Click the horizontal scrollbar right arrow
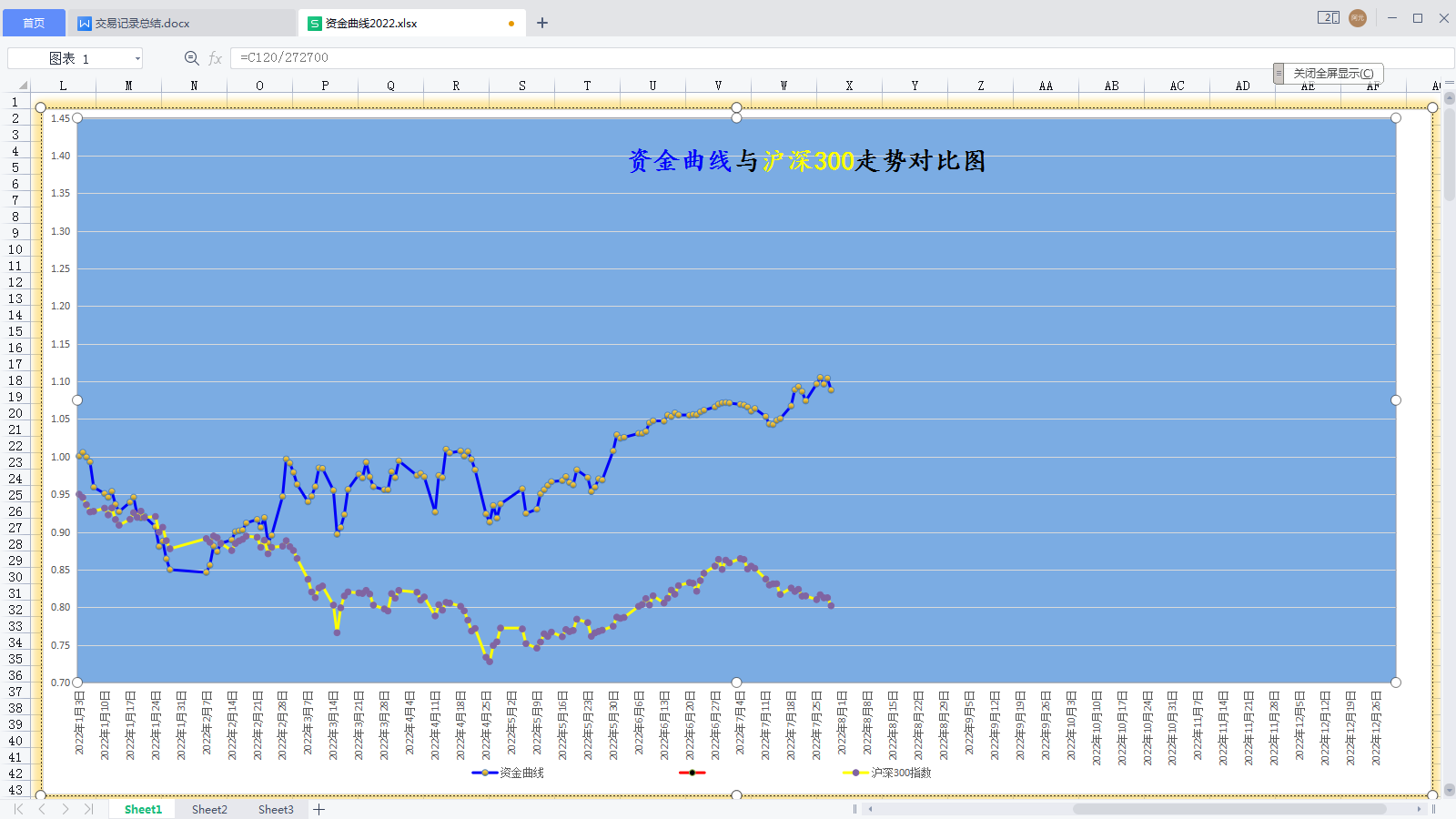The width and height of the screenshot is (1456, 819). [x=1419, y=809]
